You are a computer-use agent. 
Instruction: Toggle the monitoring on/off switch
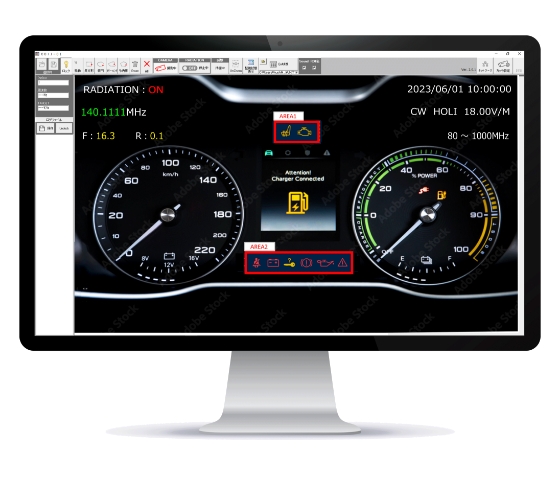pyautogui.click(x=190, y=68)
